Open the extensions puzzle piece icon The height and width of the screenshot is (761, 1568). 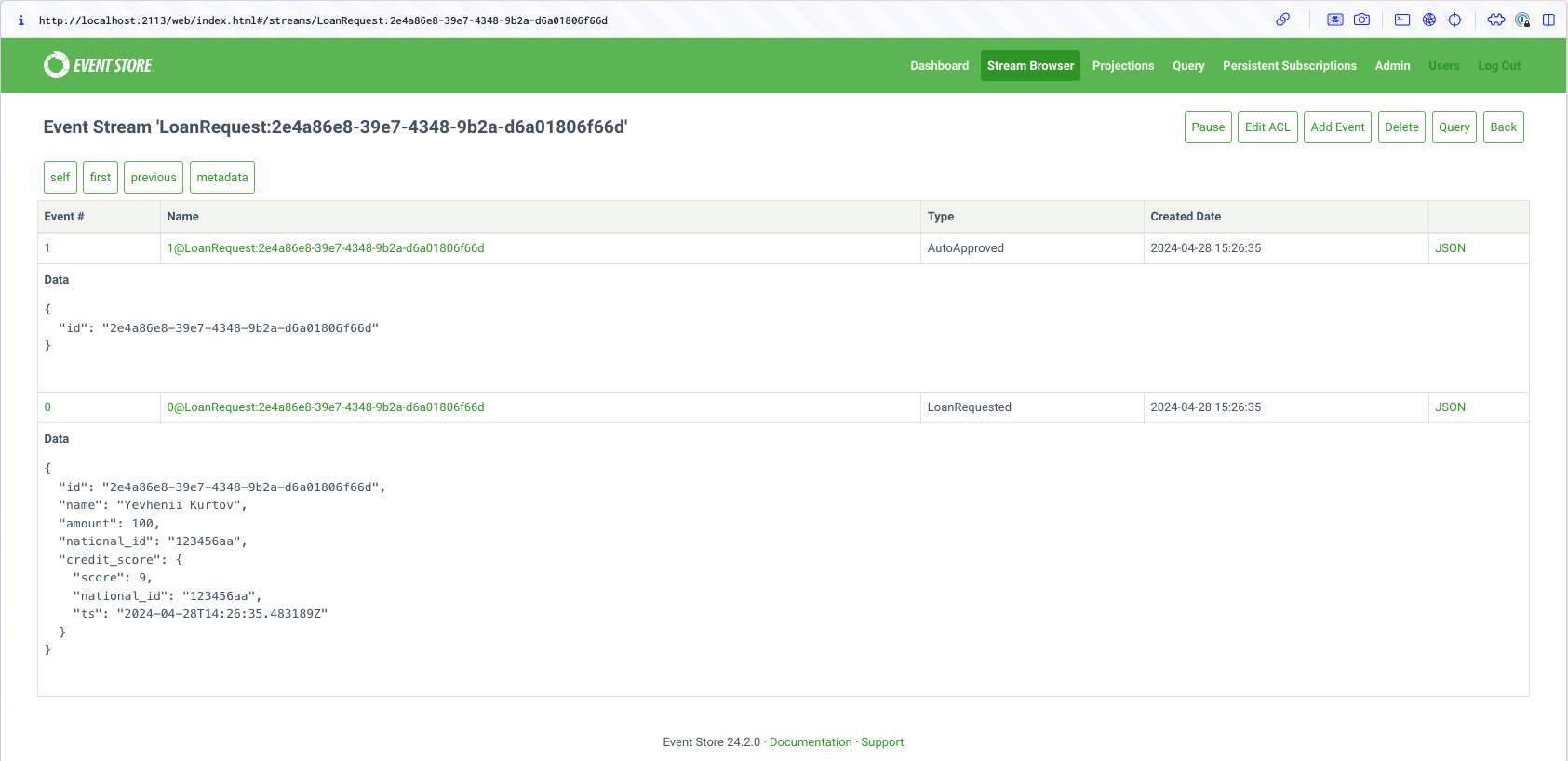coord(1495,20)
